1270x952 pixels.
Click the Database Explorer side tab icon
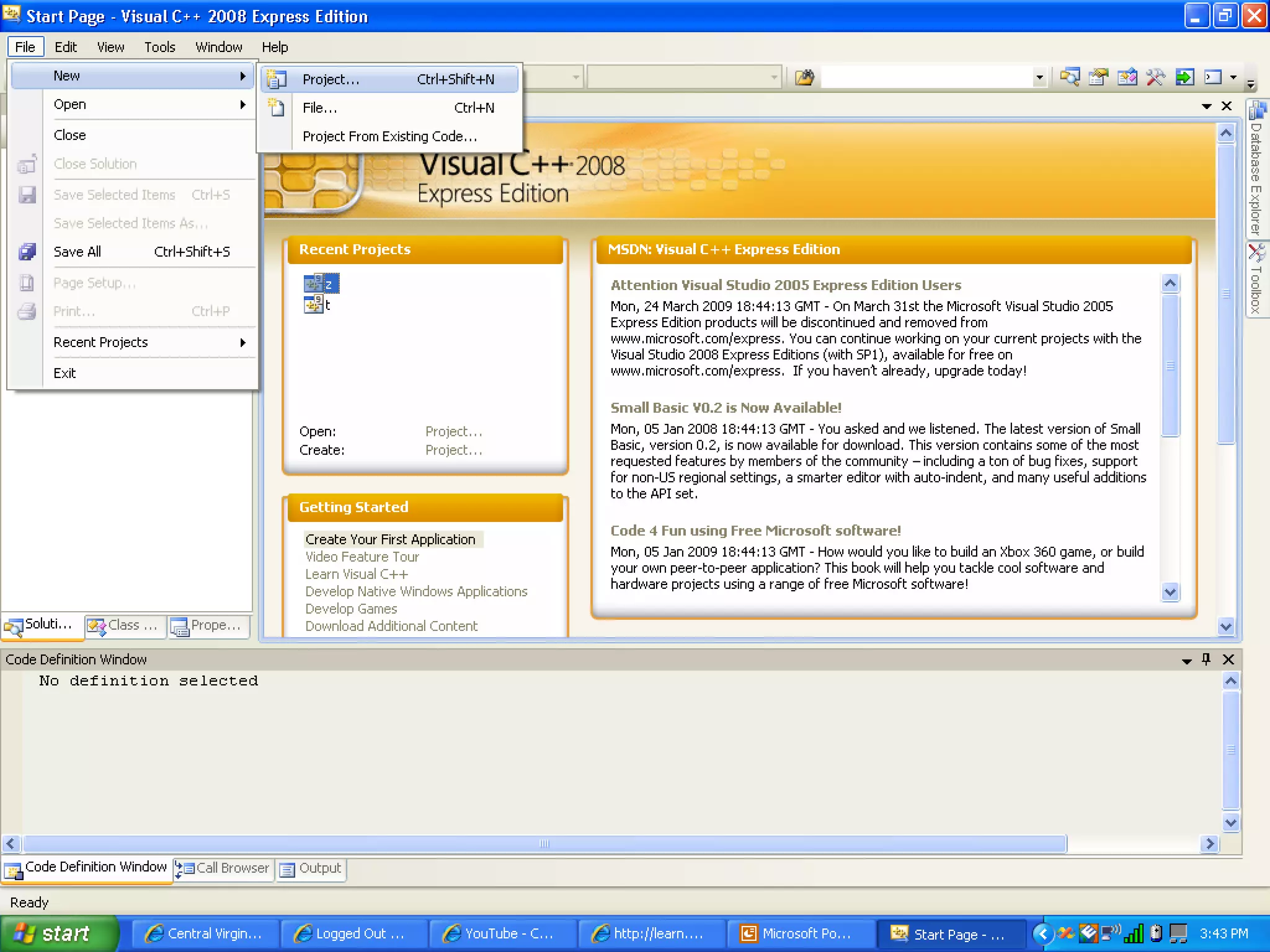click(1258, 110)
